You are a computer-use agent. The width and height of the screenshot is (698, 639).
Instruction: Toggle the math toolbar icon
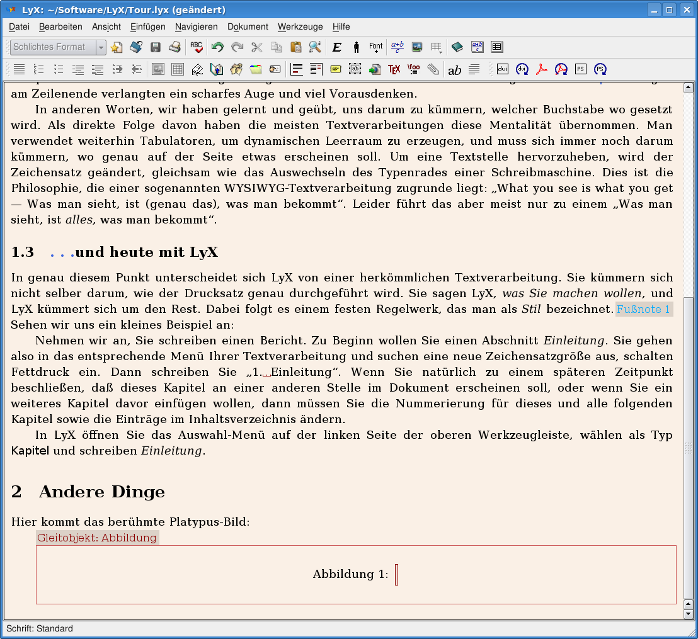477,47
